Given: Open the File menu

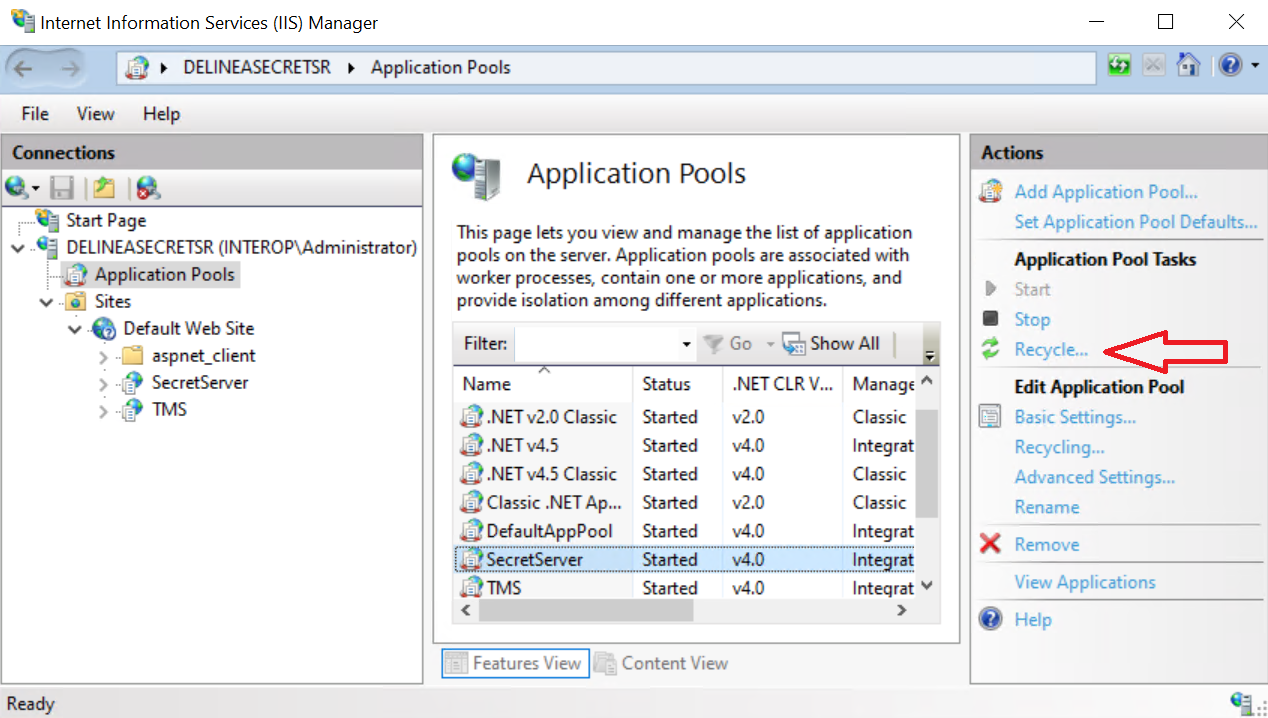Looking at the screenshot, I should [35, 114].
